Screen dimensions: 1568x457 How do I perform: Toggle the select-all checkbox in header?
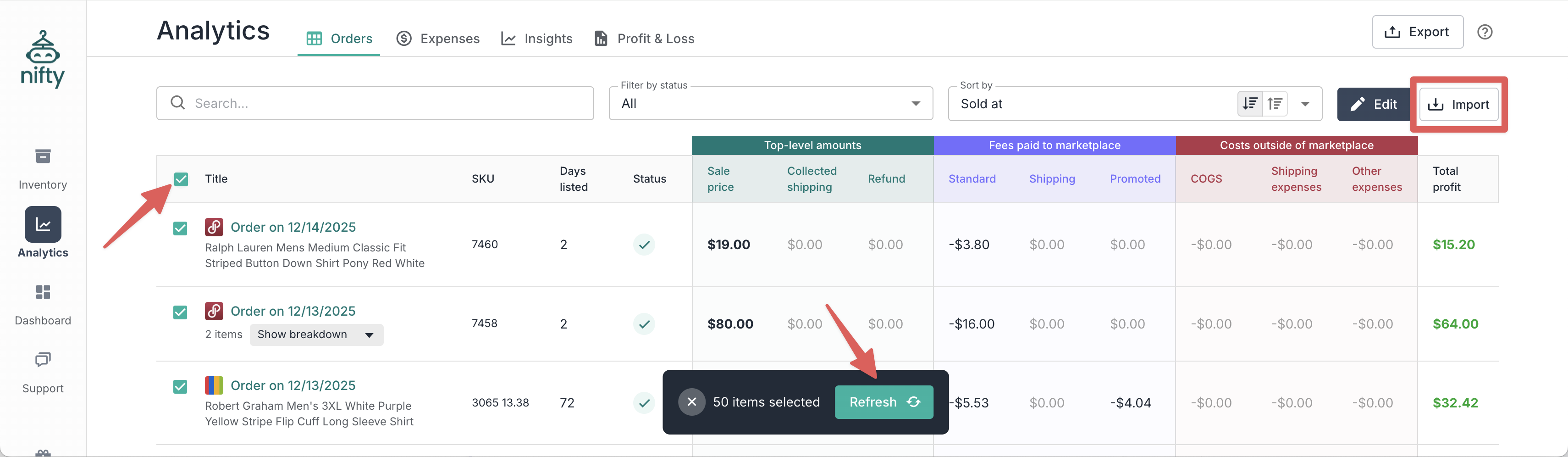pos(181,179)
